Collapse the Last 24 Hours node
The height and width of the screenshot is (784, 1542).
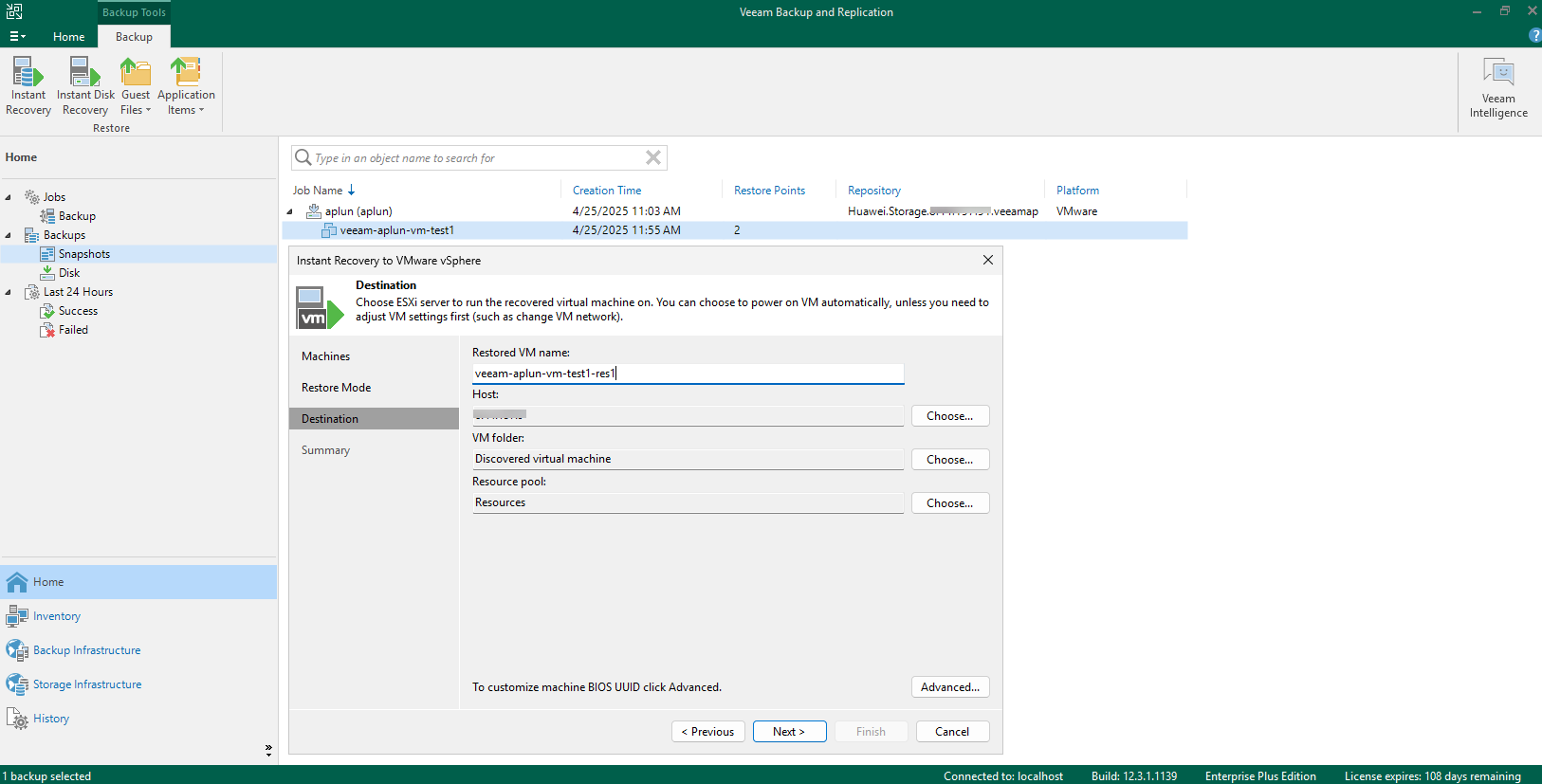click(x=9, y=292)
